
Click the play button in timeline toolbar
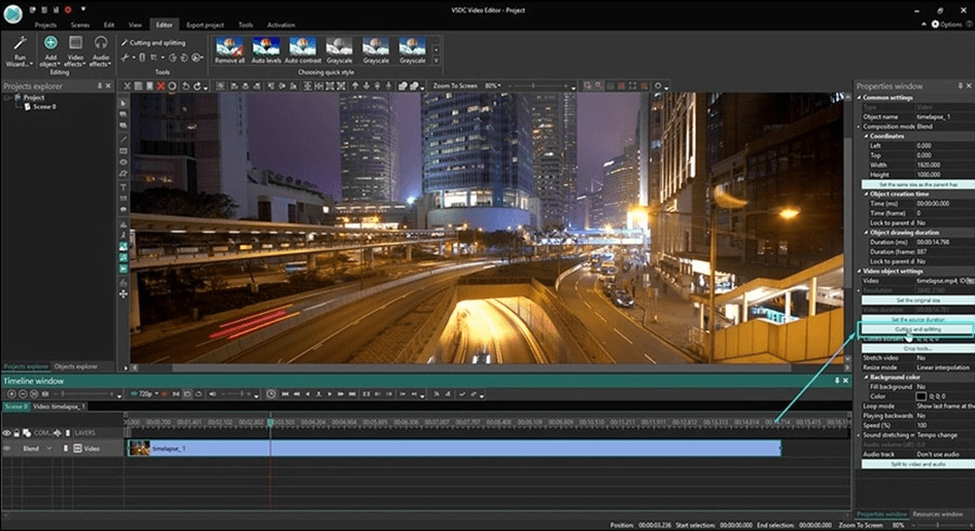coord(330,394)
